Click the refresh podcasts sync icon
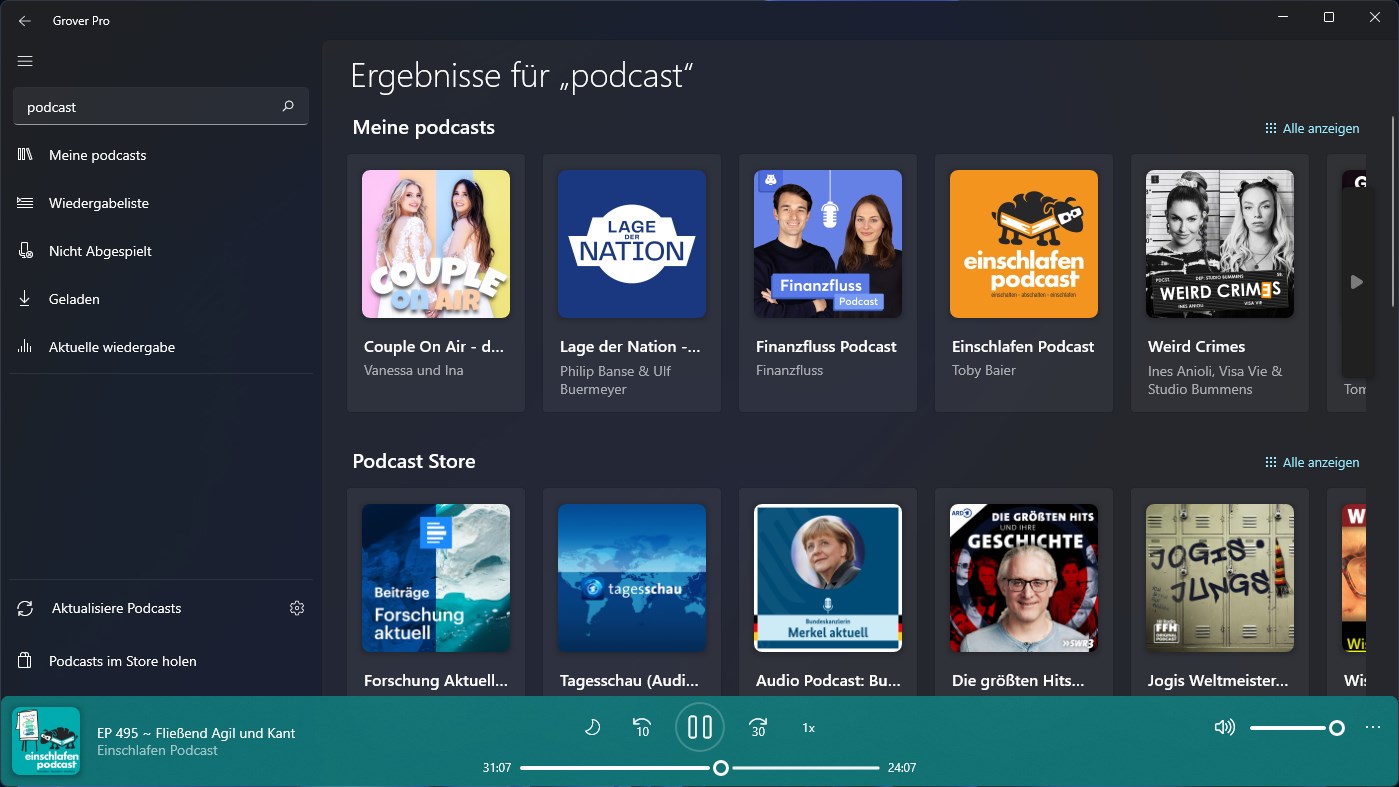Screen dimensions: 1399x787 (26, 608)
